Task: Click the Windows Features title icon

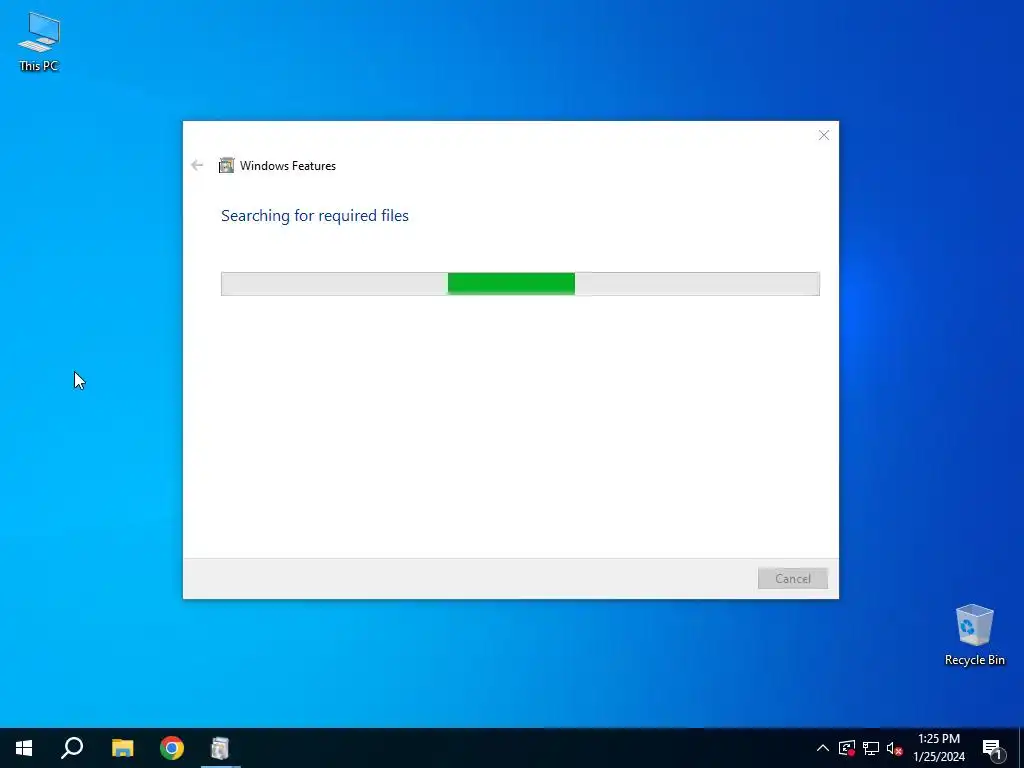Action: click(226, 165)
